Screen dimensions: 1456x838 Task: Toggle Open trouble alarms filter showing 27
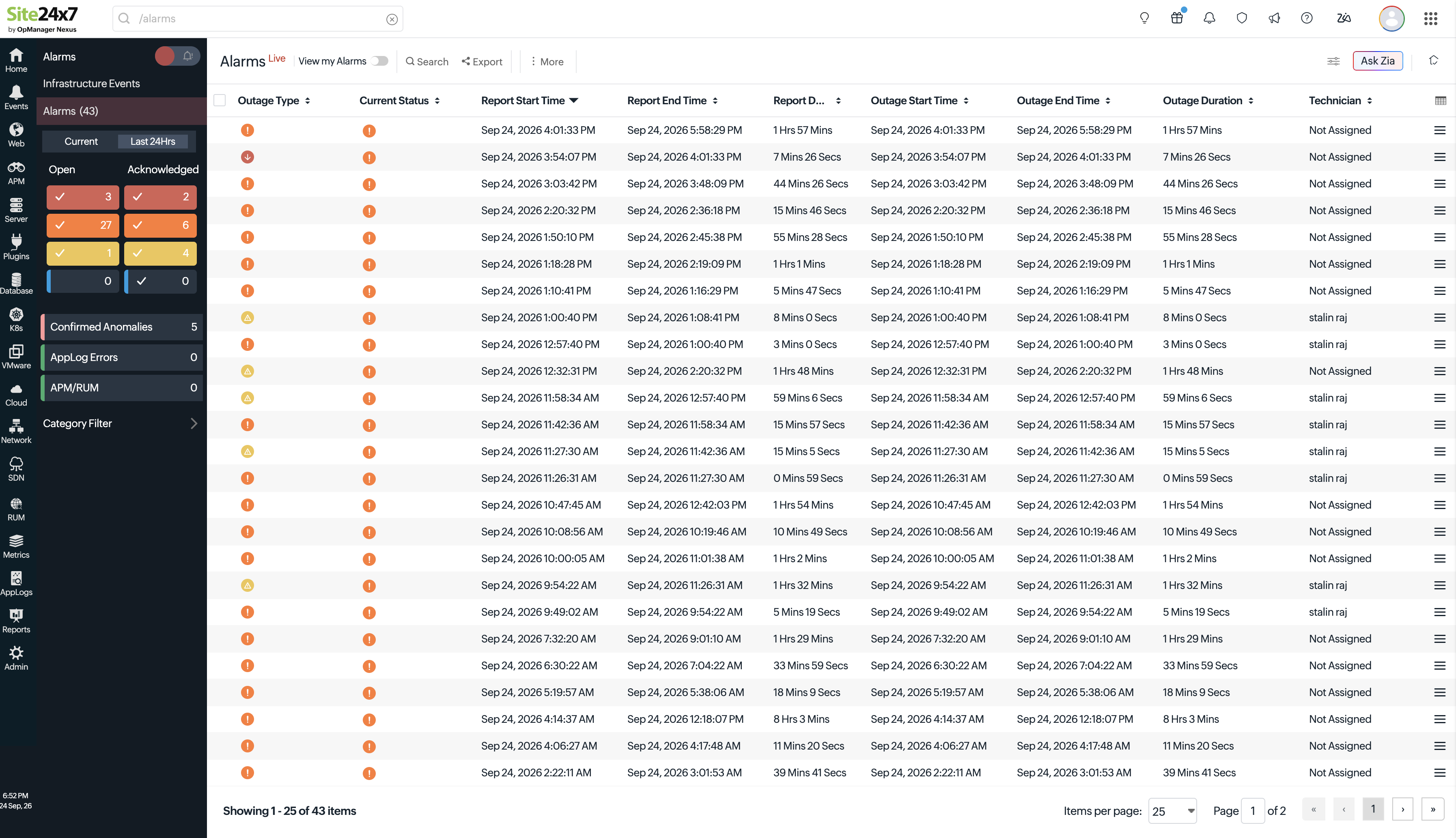[83, 225]
